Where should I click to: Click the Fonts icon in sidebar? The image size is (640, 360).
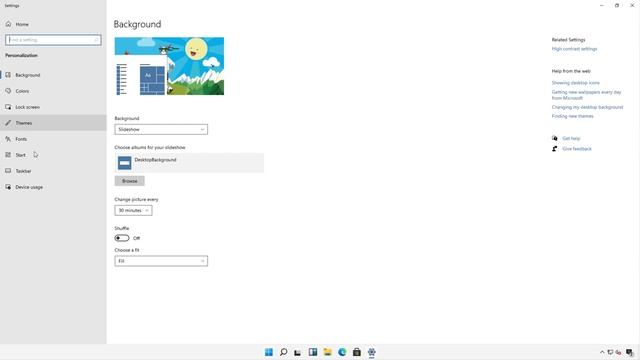pos(8,139)
